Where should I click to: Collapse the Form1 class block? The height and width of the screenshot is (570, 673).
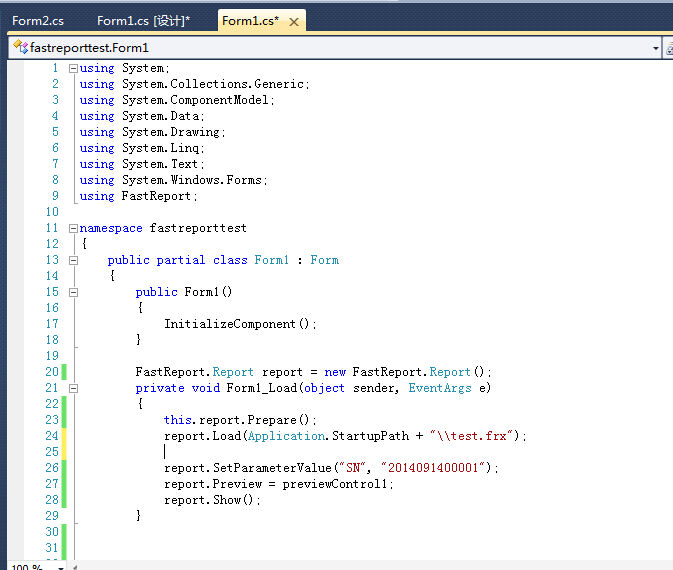[x=73, y=261]
